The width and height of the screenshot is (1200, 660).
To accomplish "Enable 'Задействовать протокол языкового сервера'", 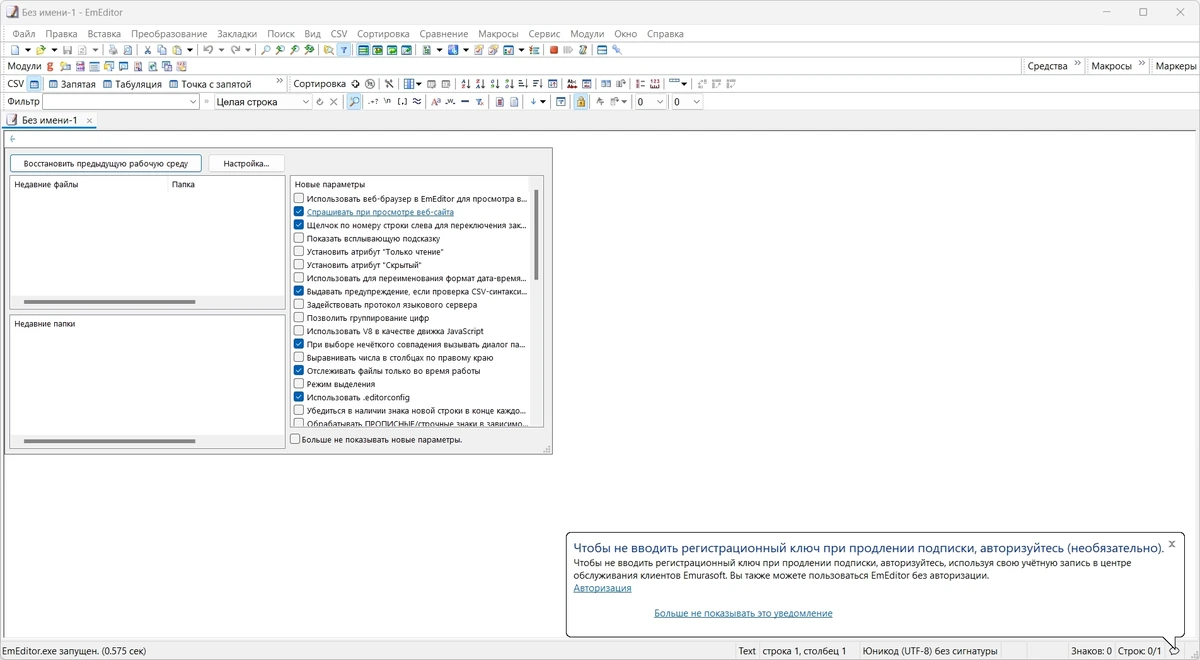I will [x=299, y=304].
